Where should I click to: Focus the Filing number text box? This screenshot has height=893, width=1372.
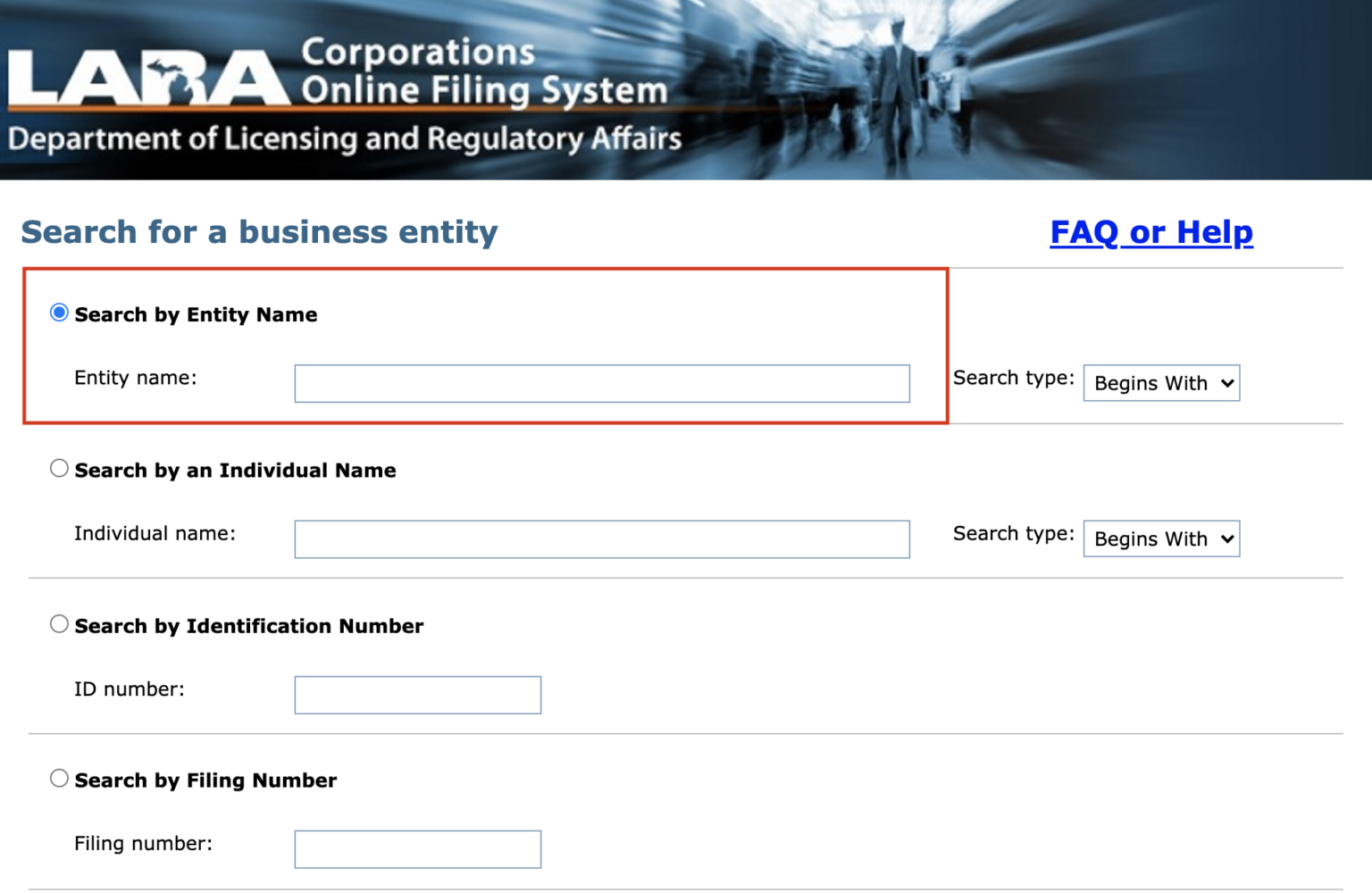(x=417, y=849)
